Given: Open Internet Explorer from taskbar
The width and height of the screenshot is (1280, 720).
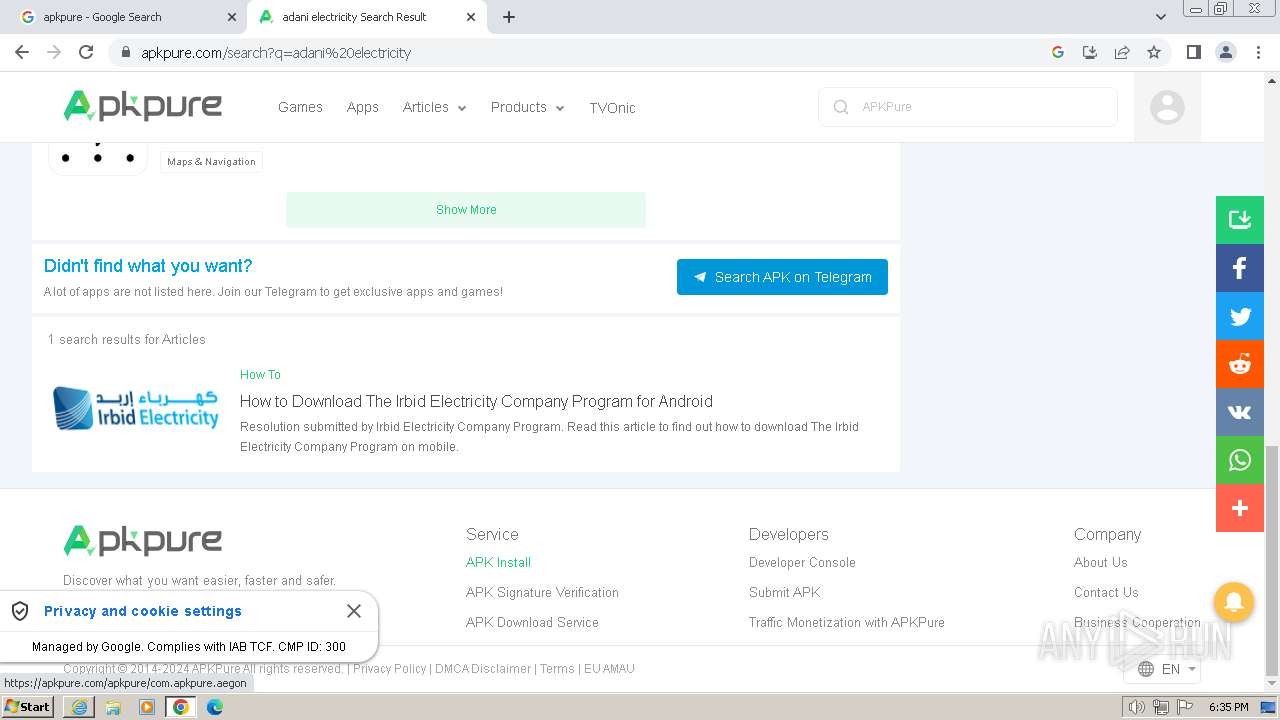Looking at the screenshot, I should [x=79, y=707].
